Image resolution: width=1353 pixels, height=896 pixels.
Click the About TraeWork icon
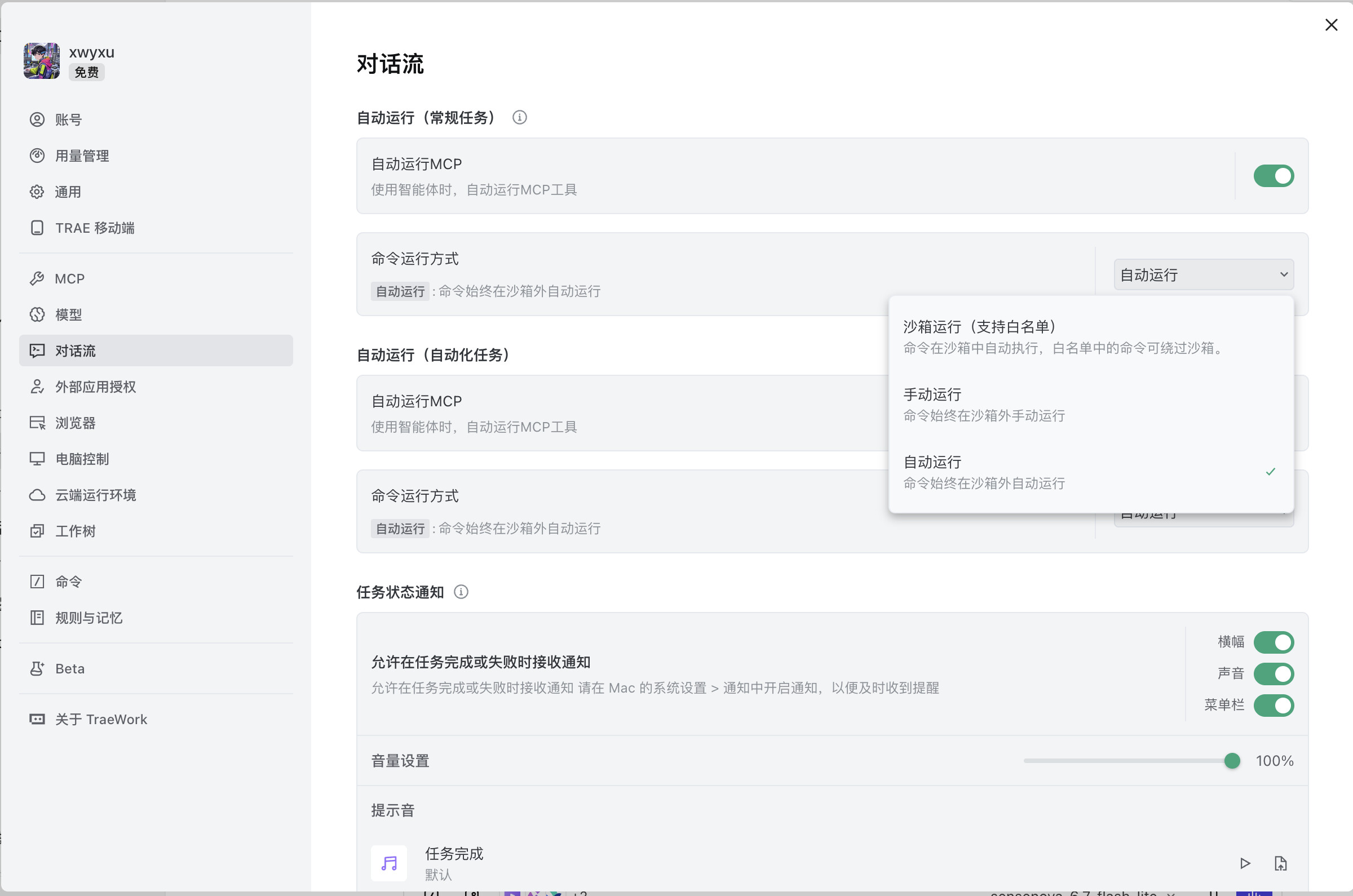37,719
